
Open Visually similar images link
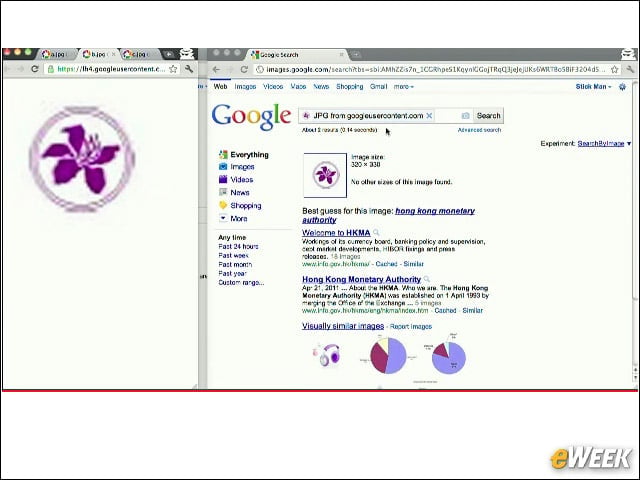[343, 326]
